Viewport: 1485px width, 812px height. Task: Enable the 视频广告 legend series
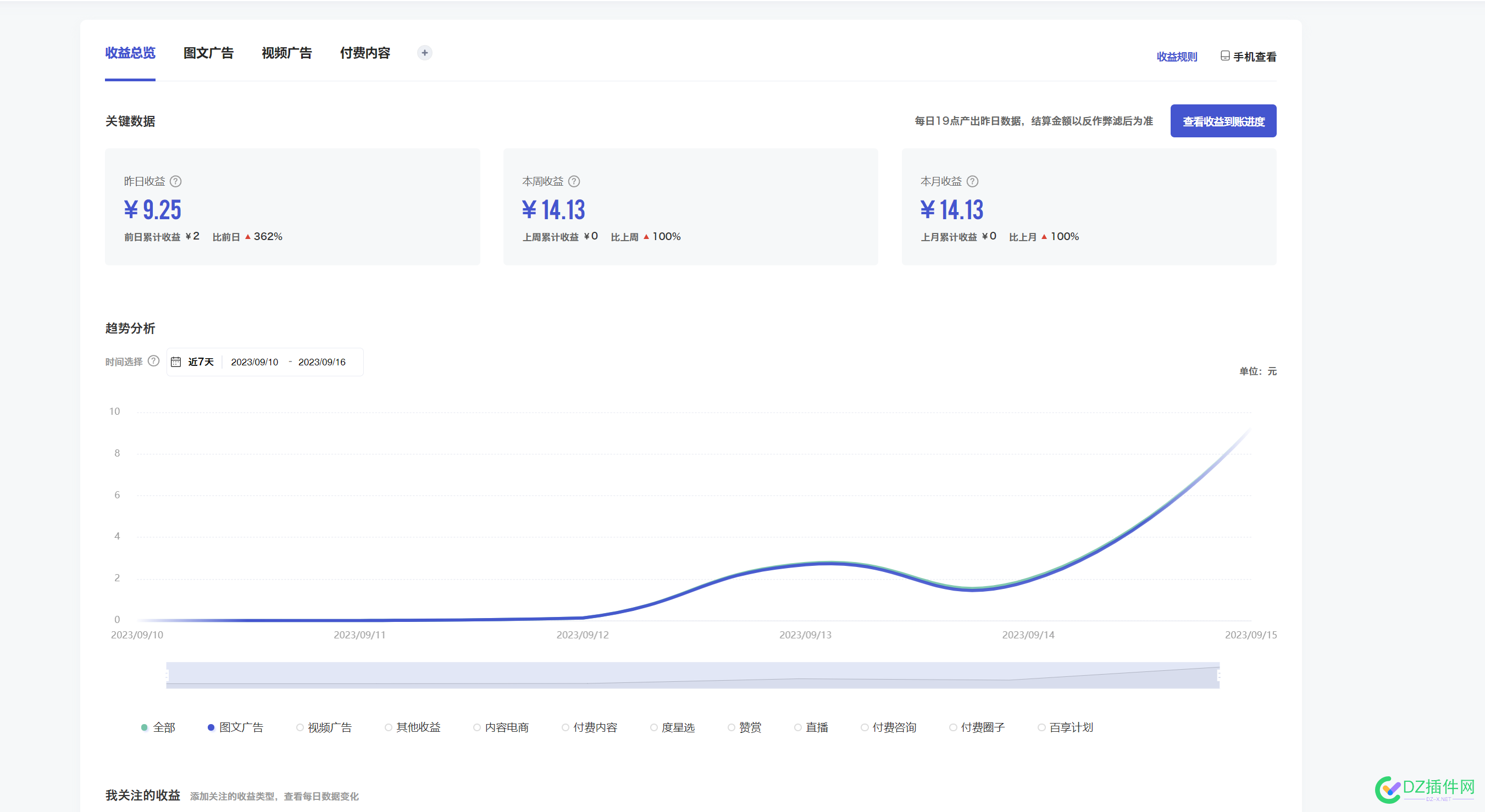point(324,727)
